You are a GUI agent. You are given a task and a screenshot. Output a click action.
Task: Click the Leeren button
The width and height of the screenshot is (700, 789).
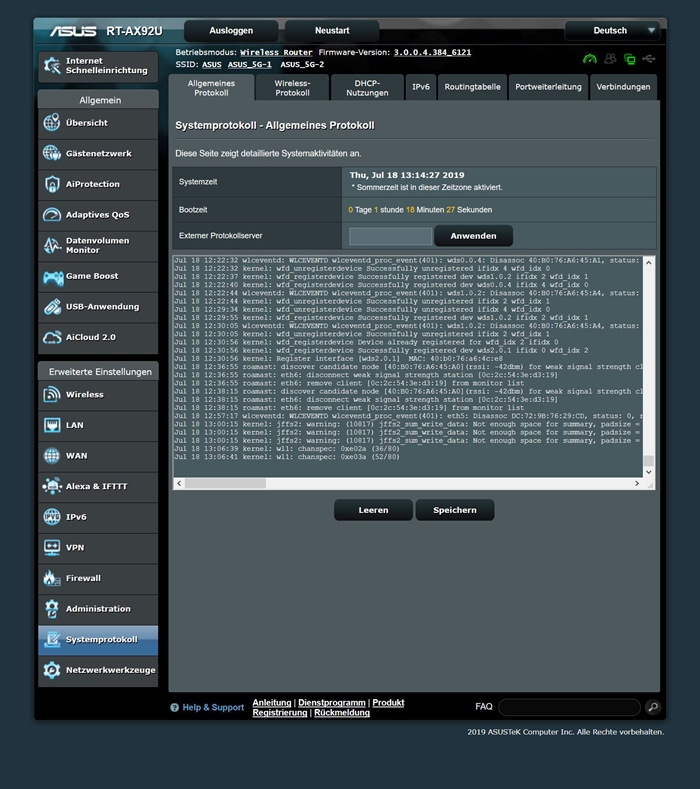pyautogui.click(x=373, y=510)
